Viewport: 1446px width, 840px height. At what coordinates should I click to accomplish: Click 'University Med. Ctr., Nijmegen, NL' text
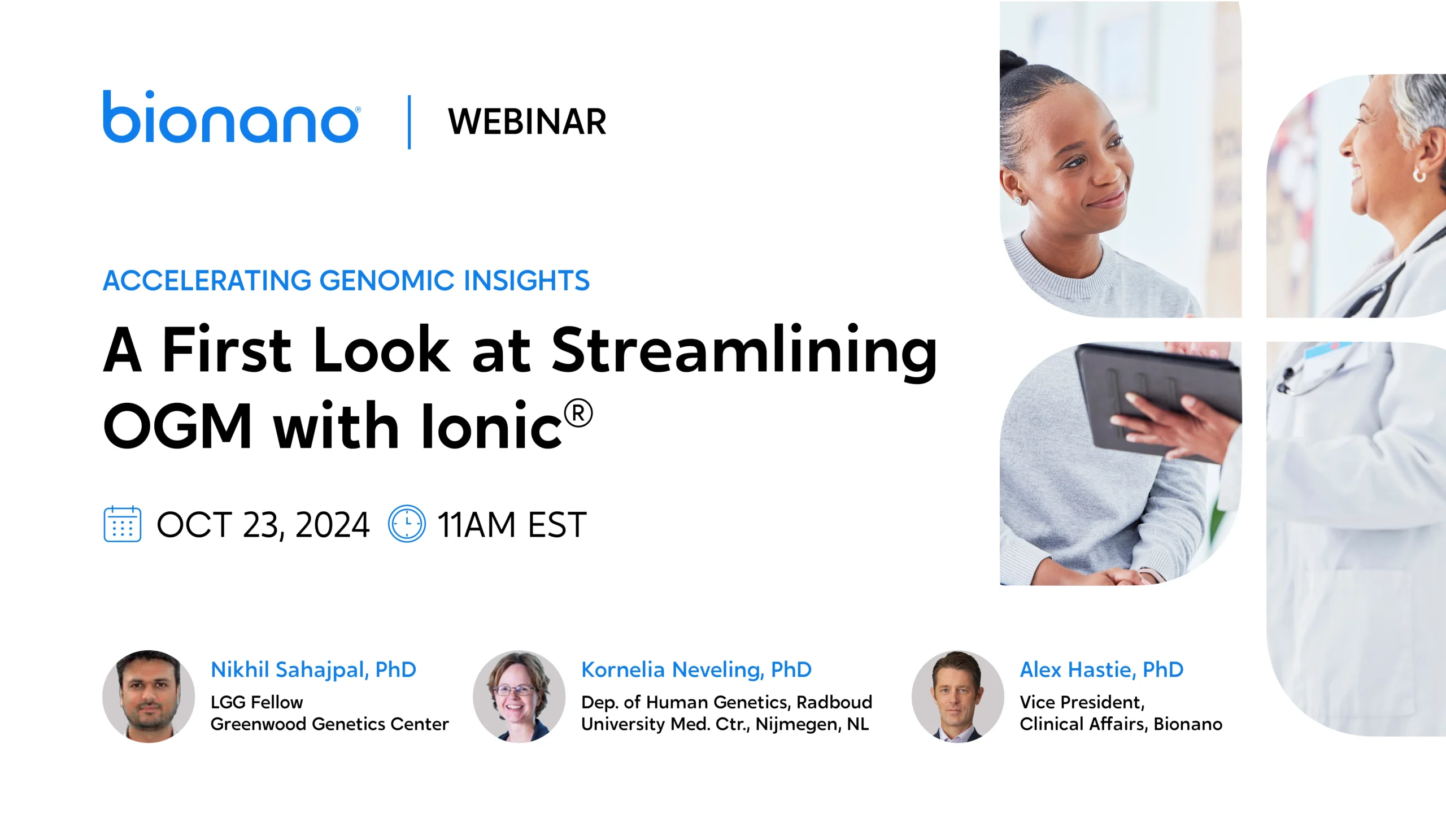[725, 724]
